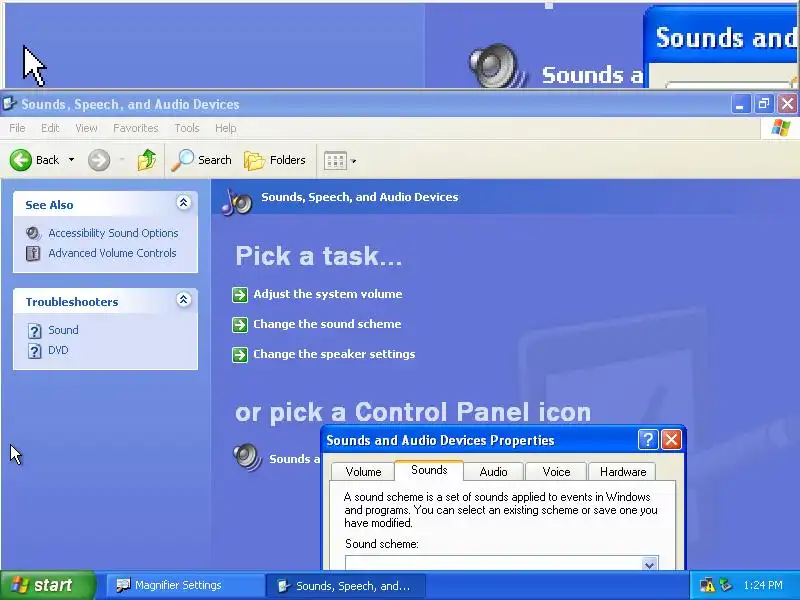Viewport: 800px width, 600px height.
Task: Minimize the Sounds, Speech window
Action: (740, 104)
